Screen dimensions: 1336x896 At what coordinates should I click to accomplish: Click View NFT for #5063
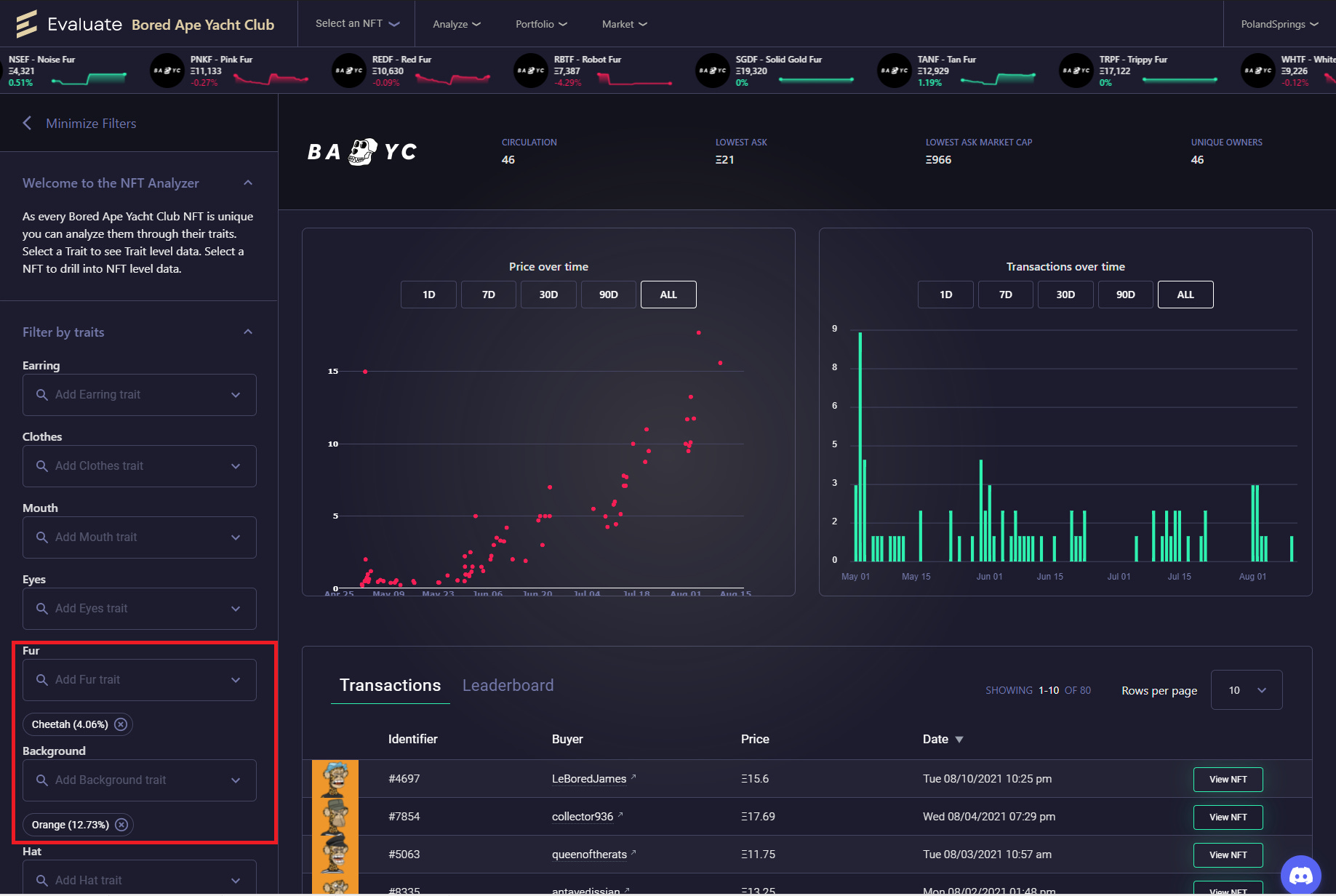(1228, 855)
